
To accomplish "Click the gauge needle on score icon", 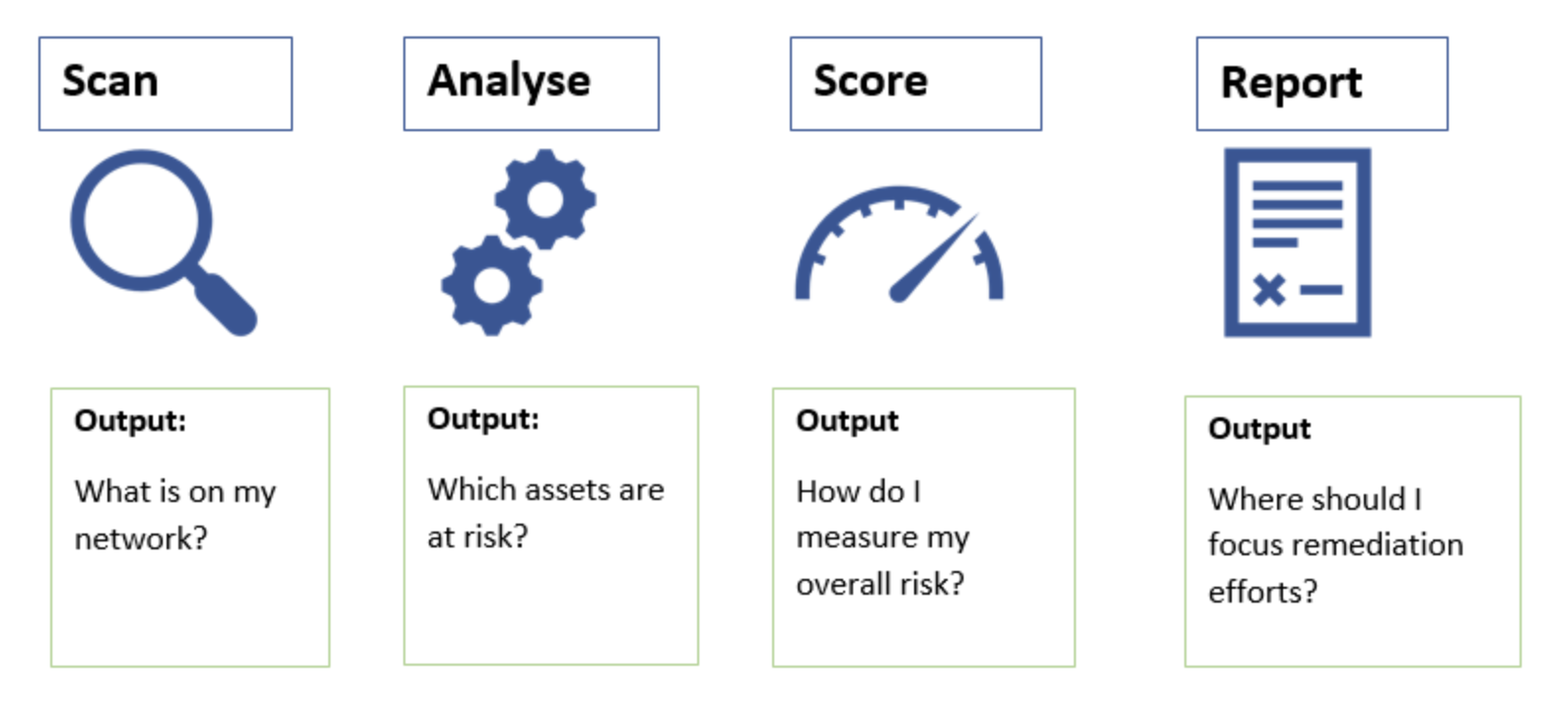I will 932,258.
